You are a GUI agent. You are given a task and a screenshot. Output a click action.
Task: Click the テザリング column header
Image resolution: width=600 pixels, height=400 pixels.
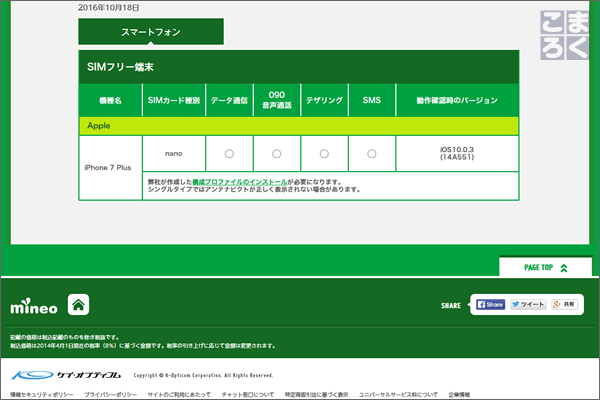[324, 100]
